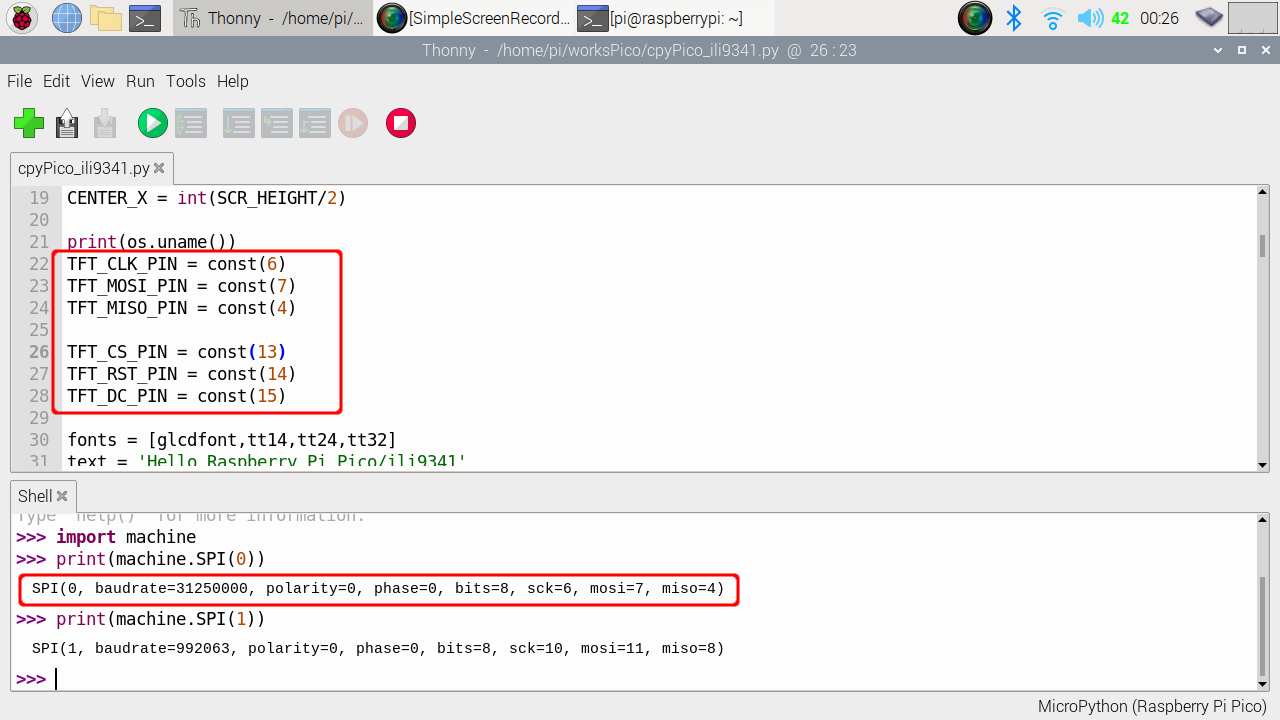Mute the system volume
Viewport: 1280px width, 720px height.
point(1091,17)
